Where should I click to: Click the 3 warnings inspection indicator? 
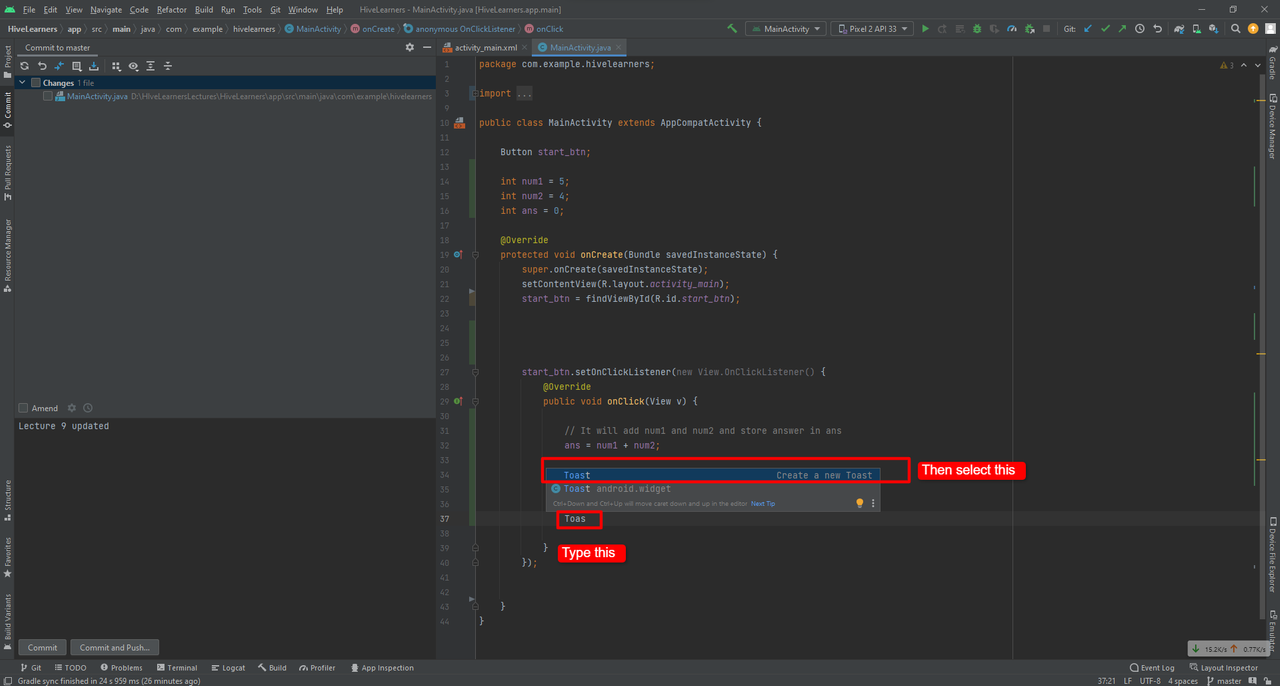(1226, 66)
